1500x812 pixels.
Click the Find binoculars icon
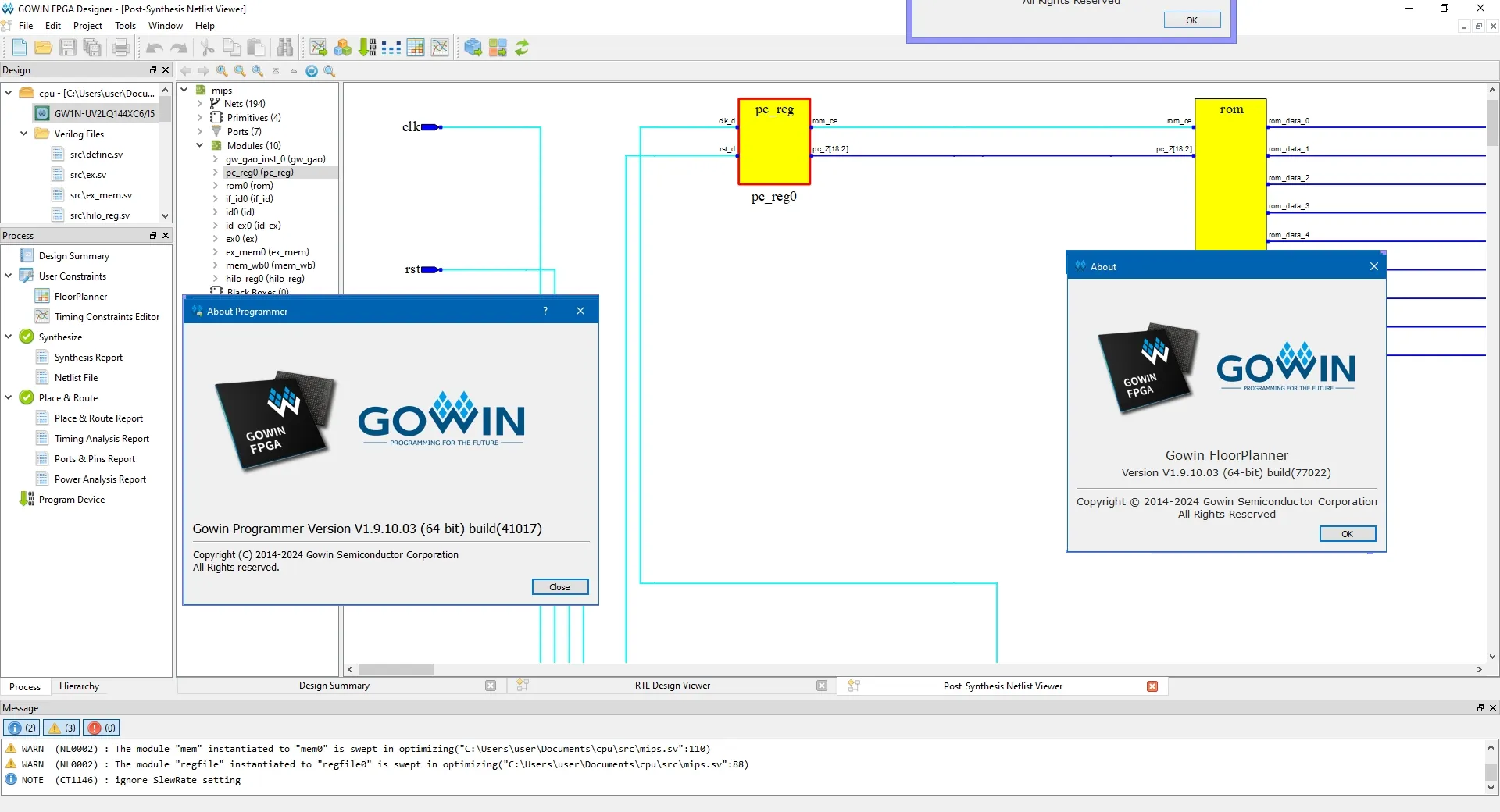click(x=285, y=48)
